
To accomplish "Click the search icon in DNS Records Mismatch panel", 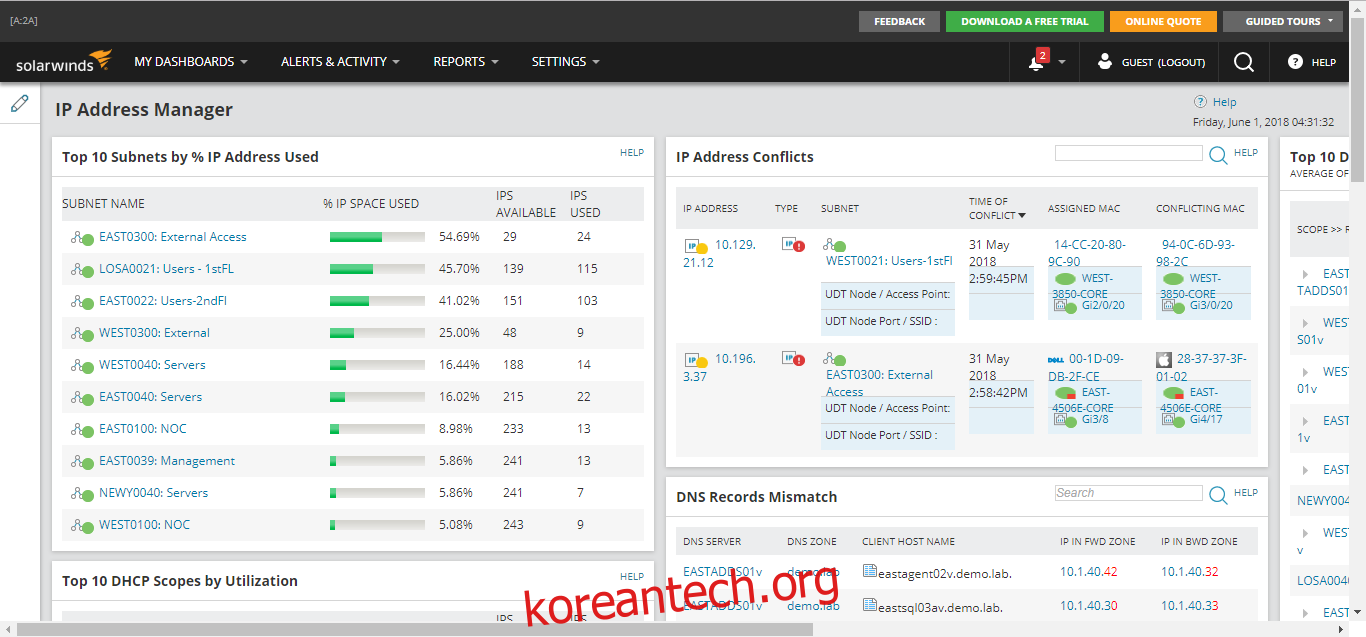I will [1218, 495].
